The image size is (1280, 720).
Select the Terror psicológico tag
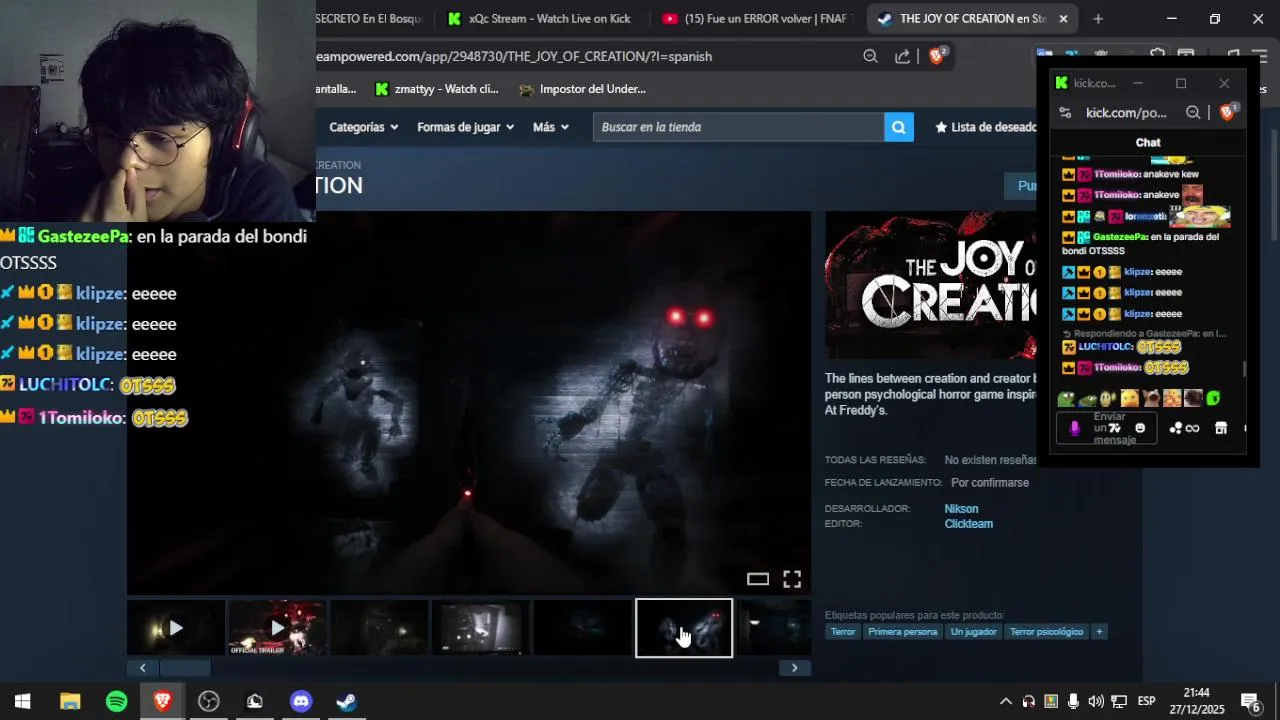point(1046,631)
